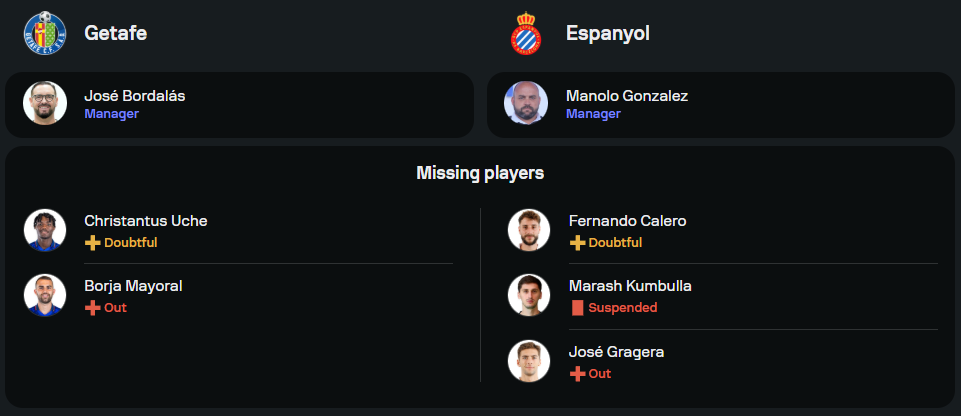The image size is (961, 416).
Task: Click the Espanyol club crest icon
Action: (x=526, y=32)
